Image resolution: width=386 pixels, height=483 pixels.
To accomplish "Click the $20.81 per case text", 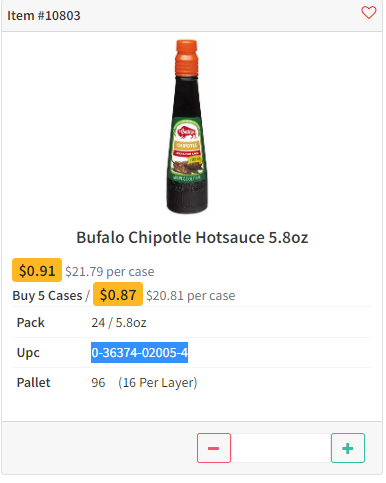I will 191,296.
